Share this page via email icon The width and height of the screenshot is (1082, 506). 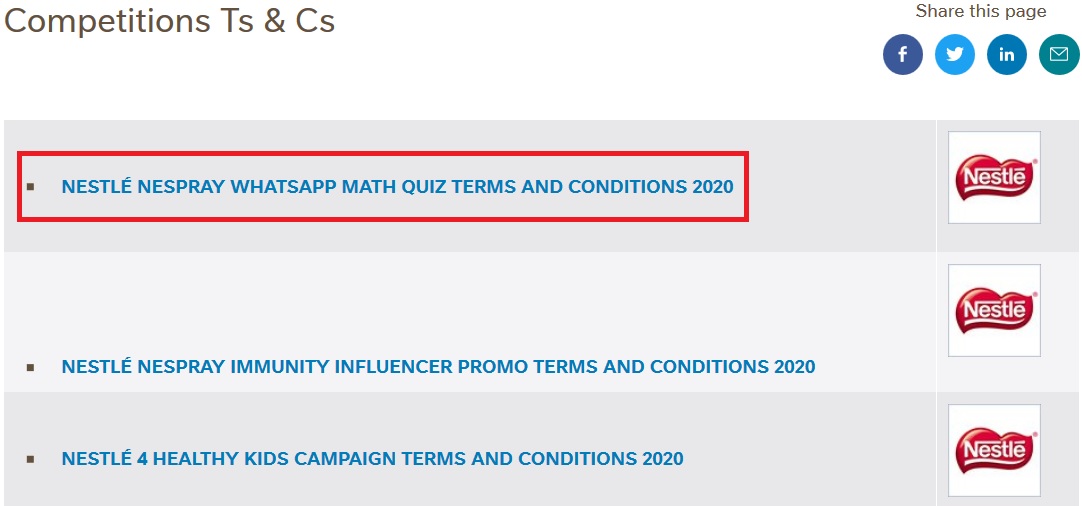pyautogui.click(x=1058, y=54)
